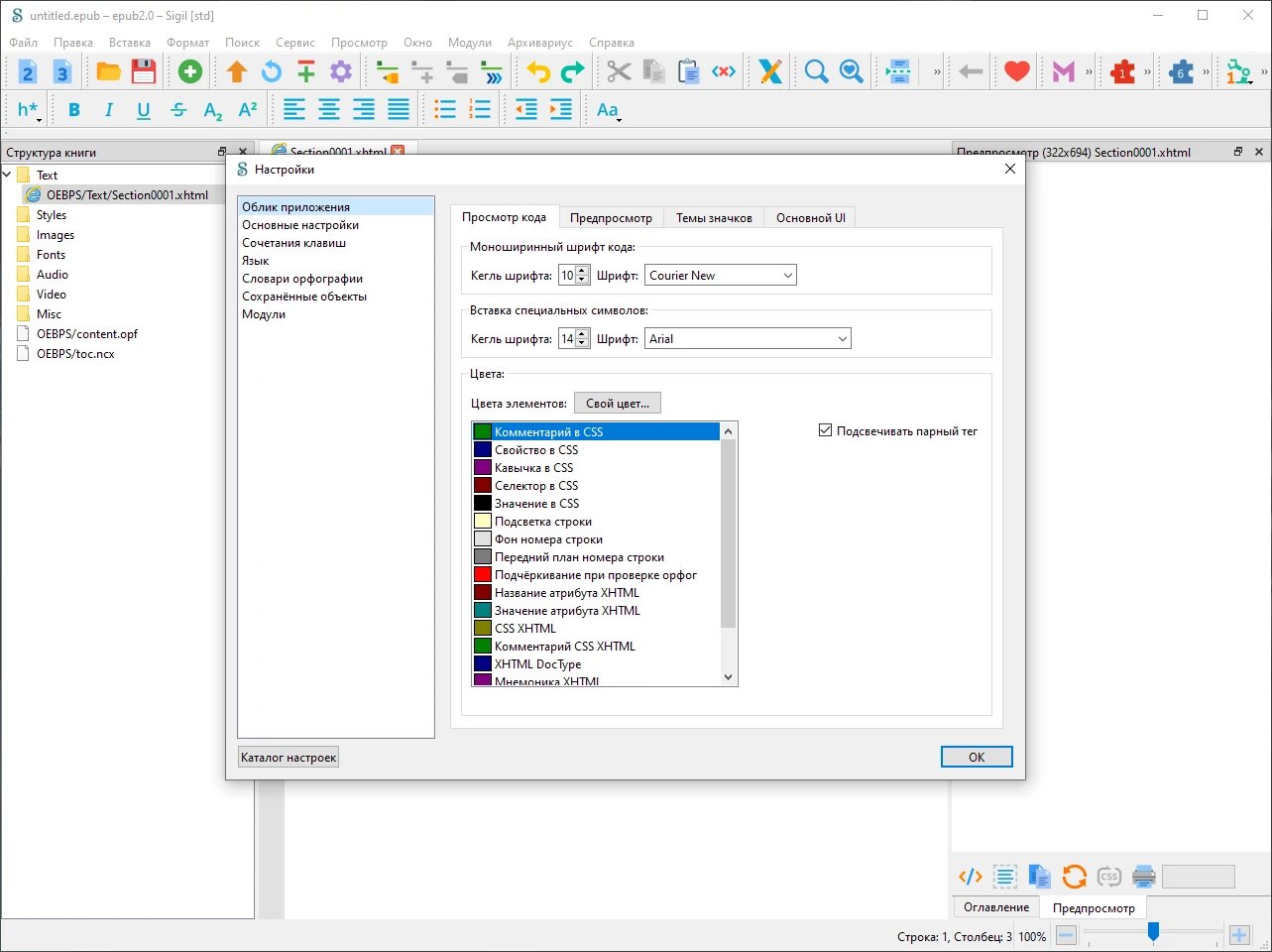Click the Subscript icon
Viewport: 1272px width, 952px height.
(213, 110)
